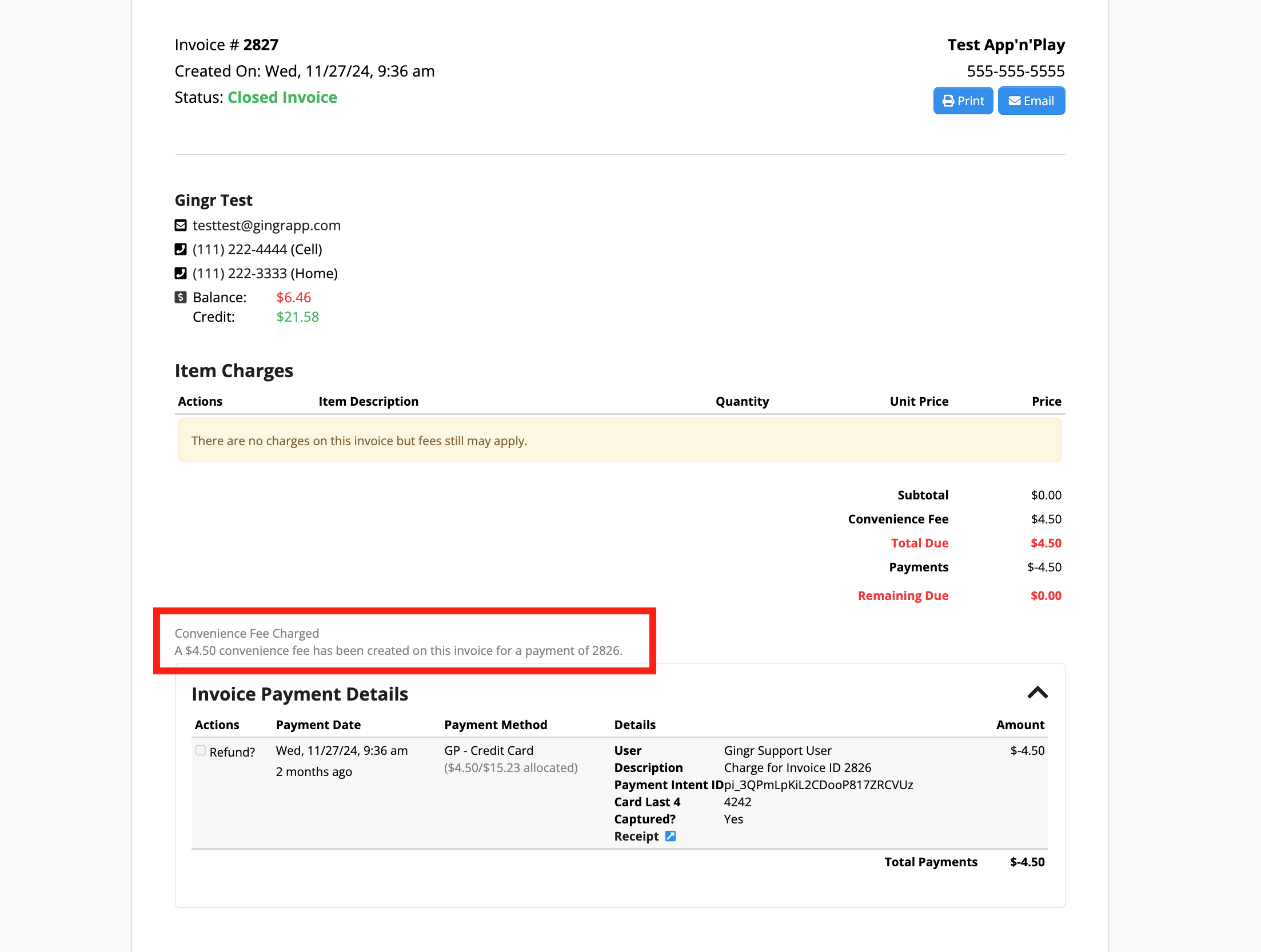
Task: Click the Total Payments amount $-4.50
Action: [x=1027, y=862]
